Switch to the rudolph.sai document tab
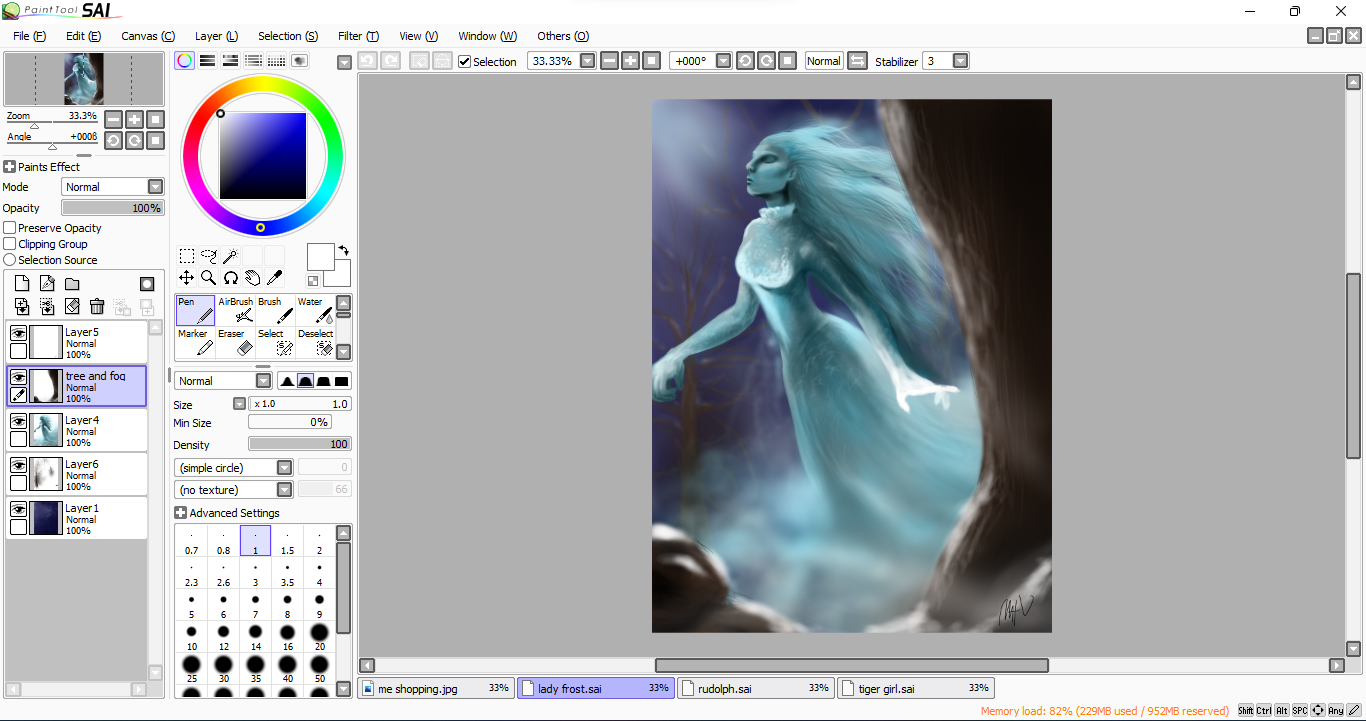Screen dimensions: 1366x721 (756, 688)
